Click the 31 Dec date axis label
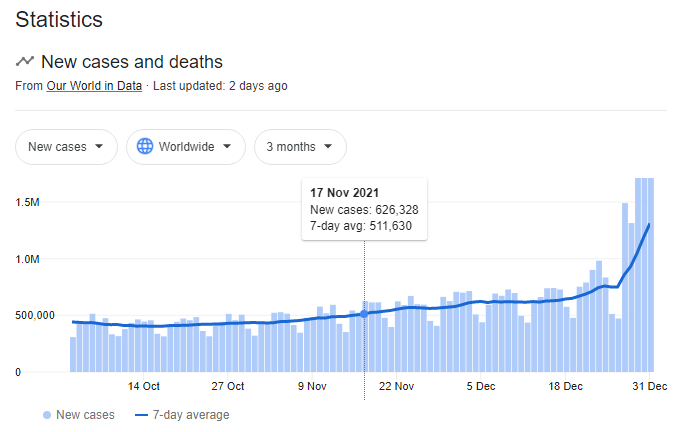The image size is (683, 432). coord(650,386)
